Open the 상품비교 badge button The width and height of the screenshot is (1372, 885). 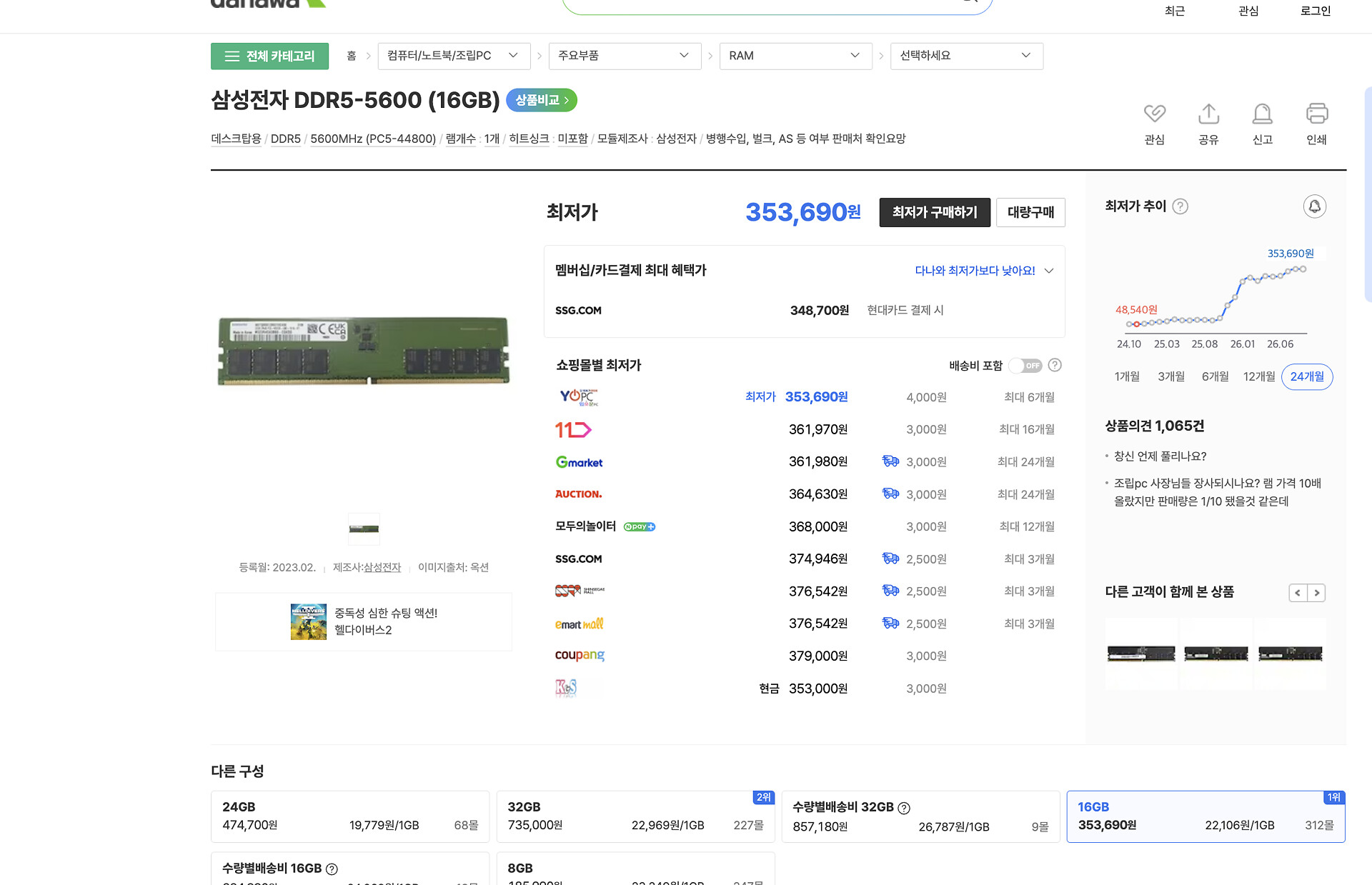[x=542, y=100]
